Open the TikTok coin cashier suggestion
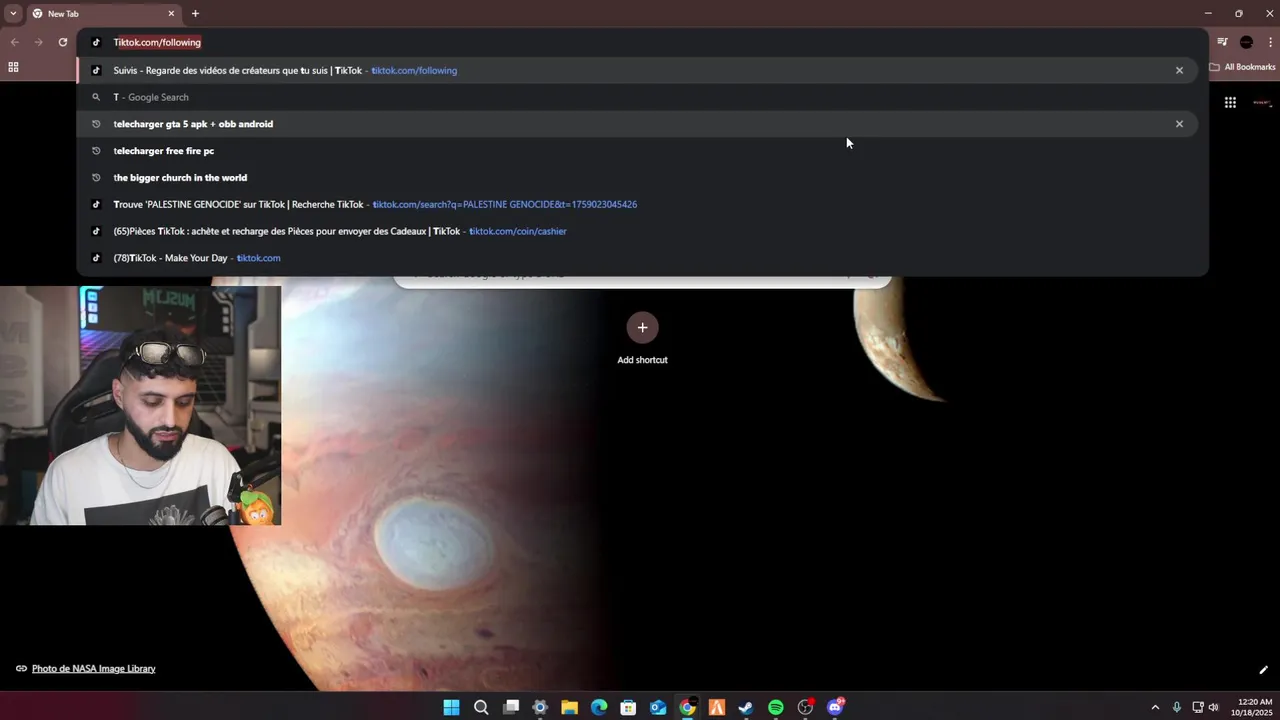The width and height of the screenshot is (1280, 720). click(x=637, y=231)
